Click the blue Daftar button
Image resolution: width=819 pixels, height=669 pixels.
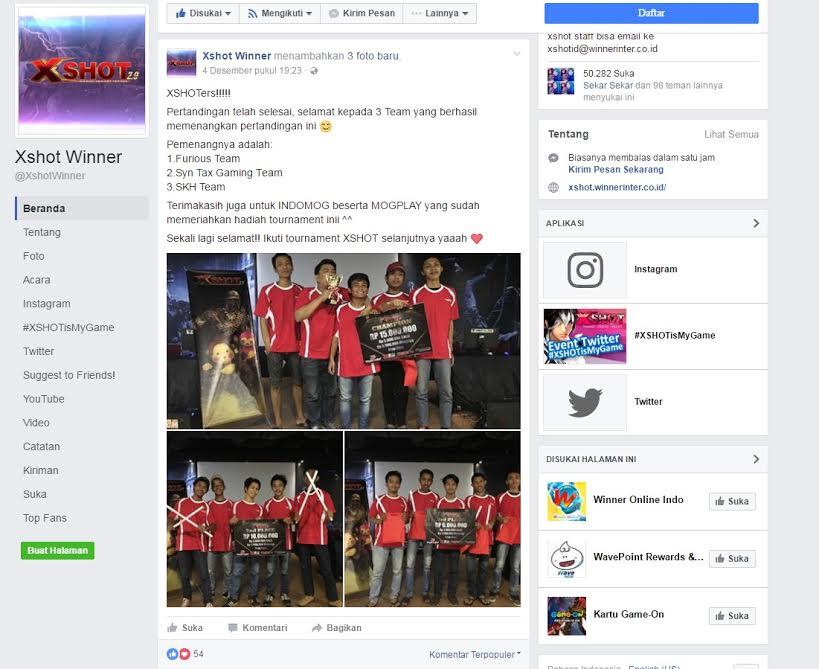651,13
